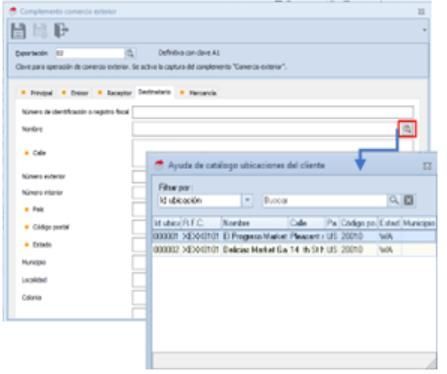
Task: Click the Número de identificación o registro fiscal field
Action: (273, 112)
